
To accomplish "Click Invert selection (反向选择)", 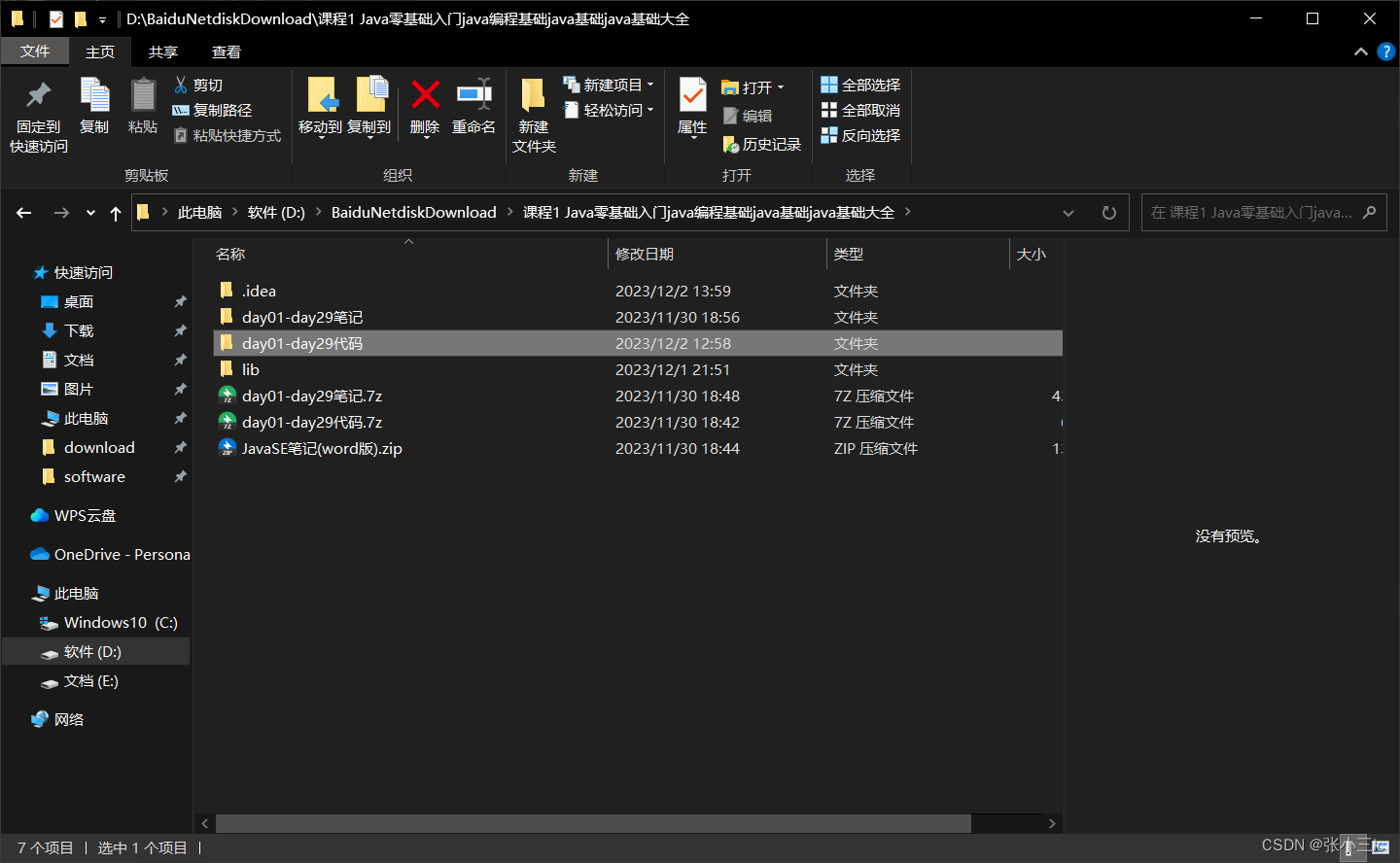I will click(x=860, y=136).
